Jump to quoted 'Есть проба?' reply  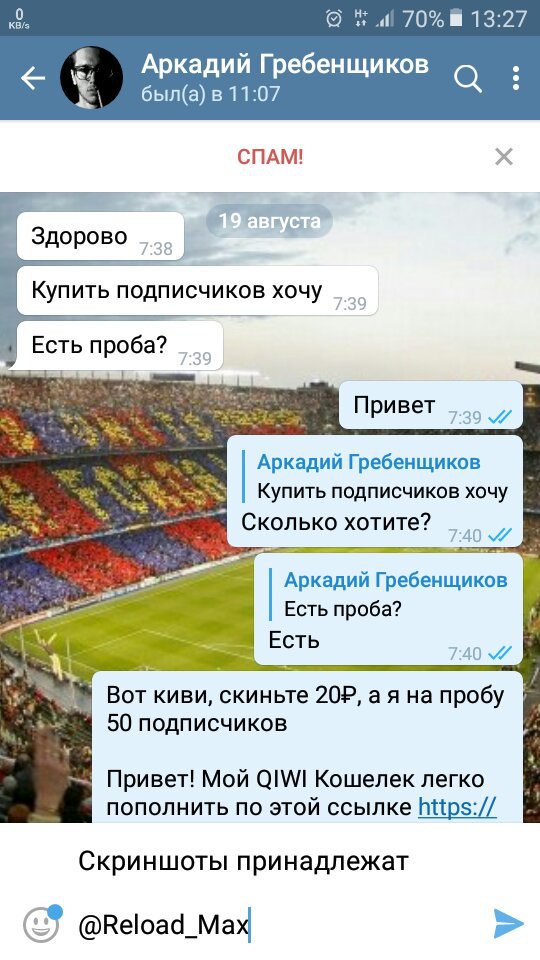click(389, 594)
